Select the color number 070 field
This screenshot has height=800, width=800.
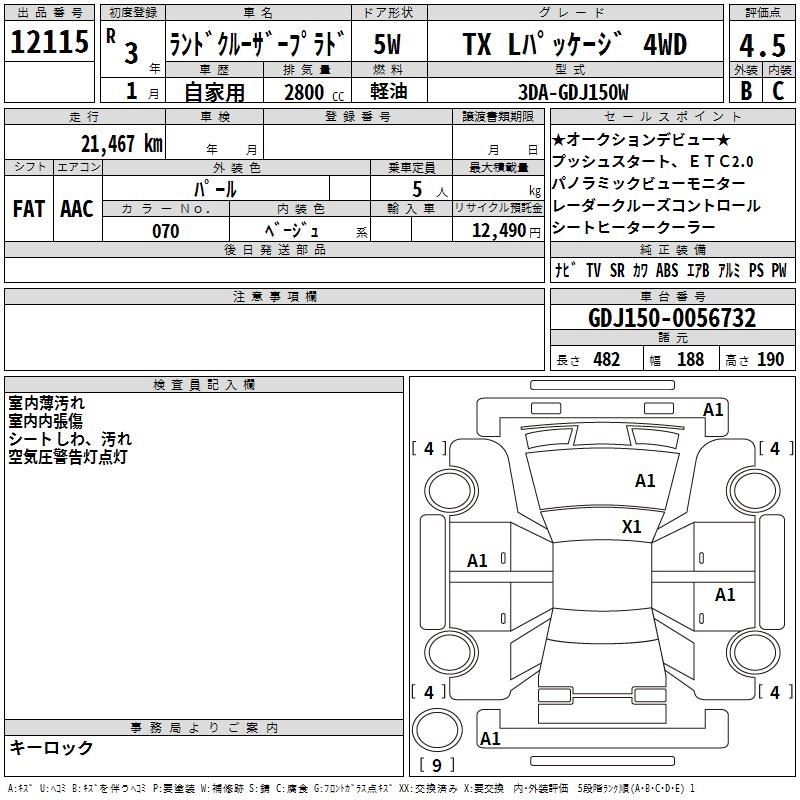click(x=165, y=231)
